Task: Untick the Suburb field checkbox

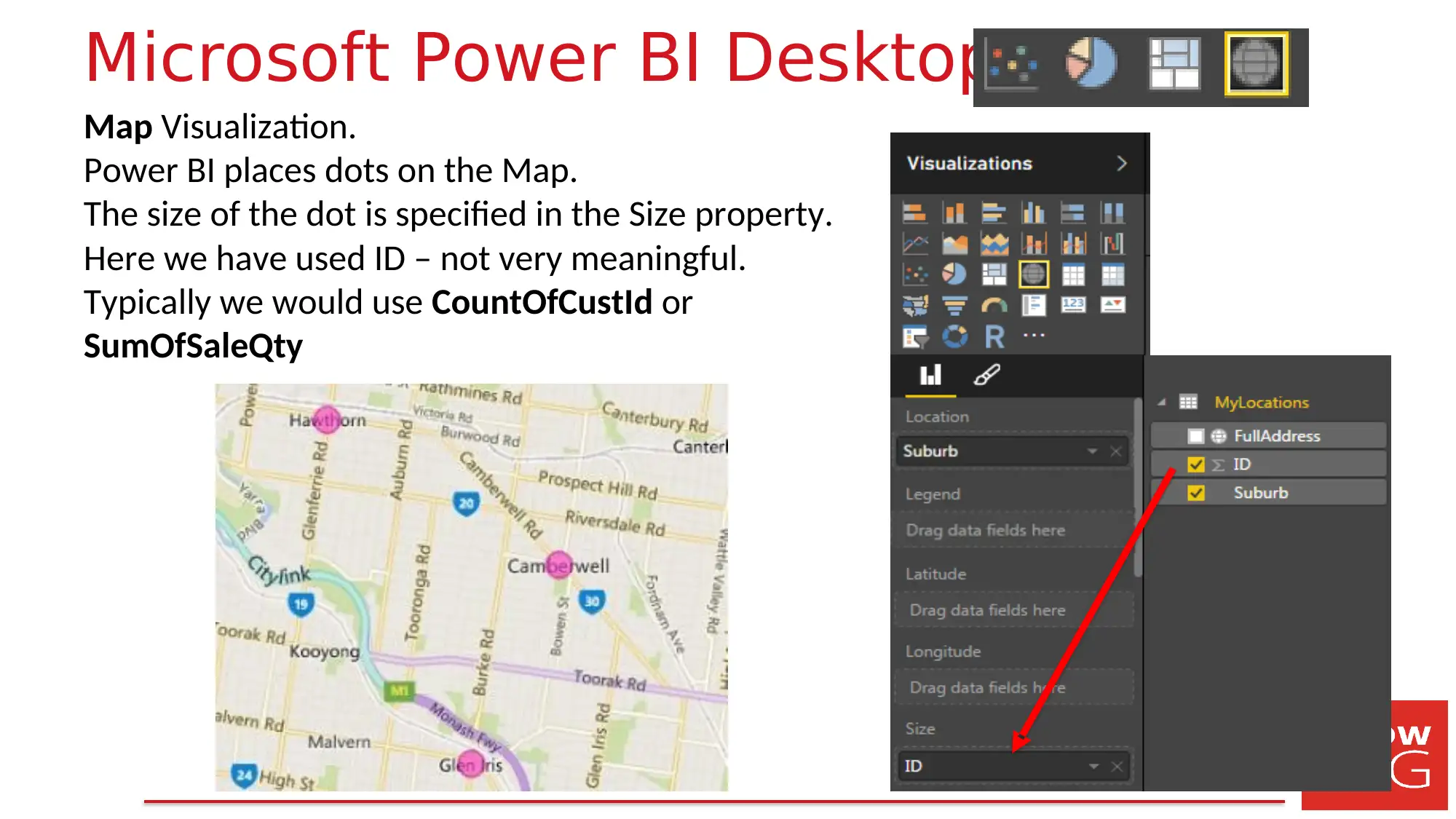Action: [x=1195, y=493]
